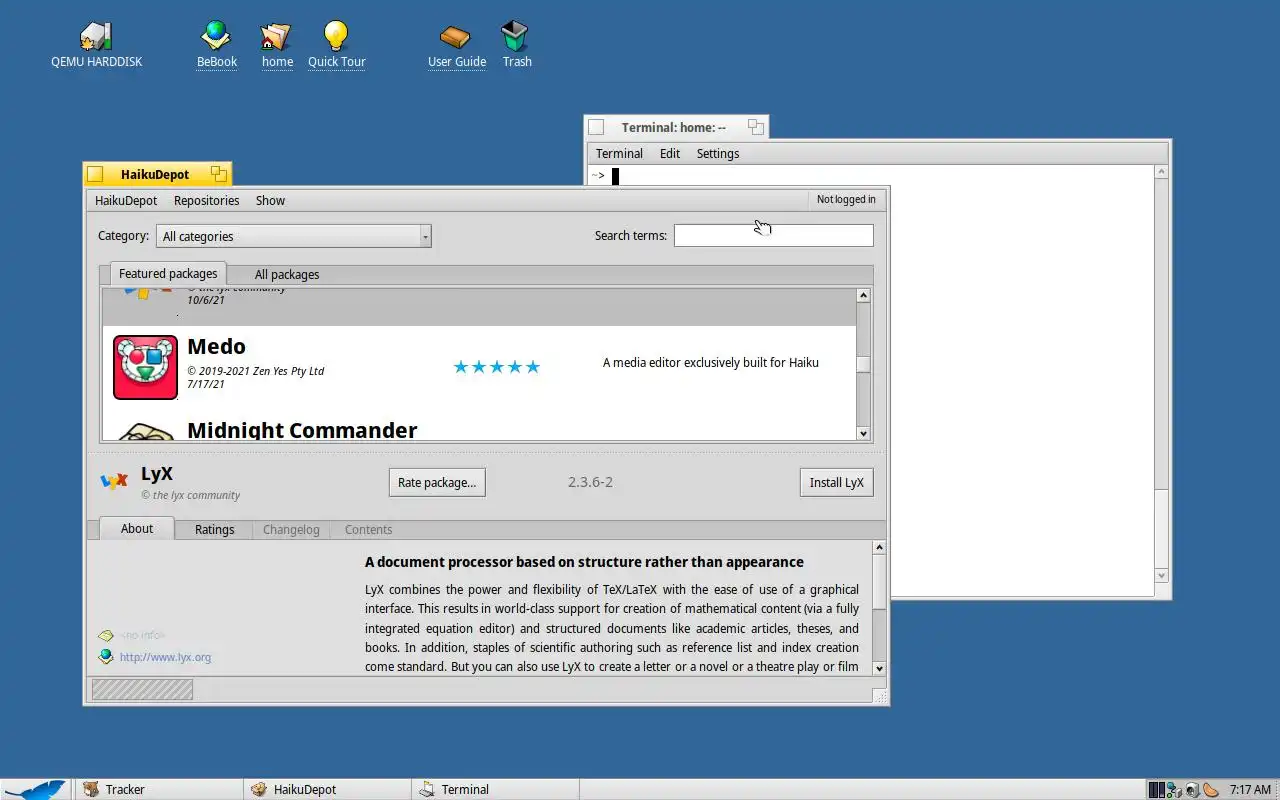Select the Trash desktop icon

tap(516, 37)
